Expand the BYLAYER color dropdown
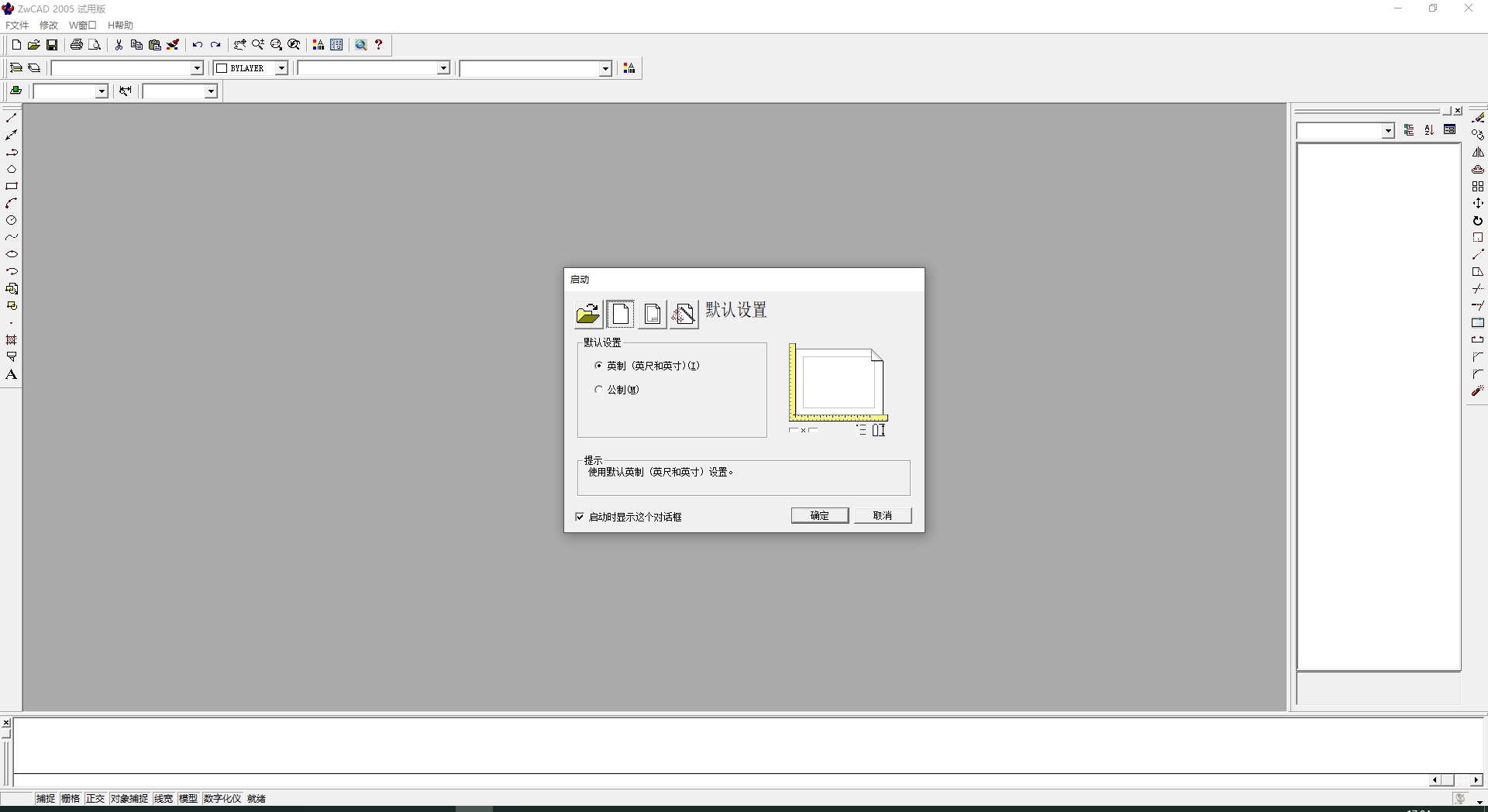Image resolution: width=1488 pixels, height=812 pixels. pyautogui.click(x=281, y=68)
